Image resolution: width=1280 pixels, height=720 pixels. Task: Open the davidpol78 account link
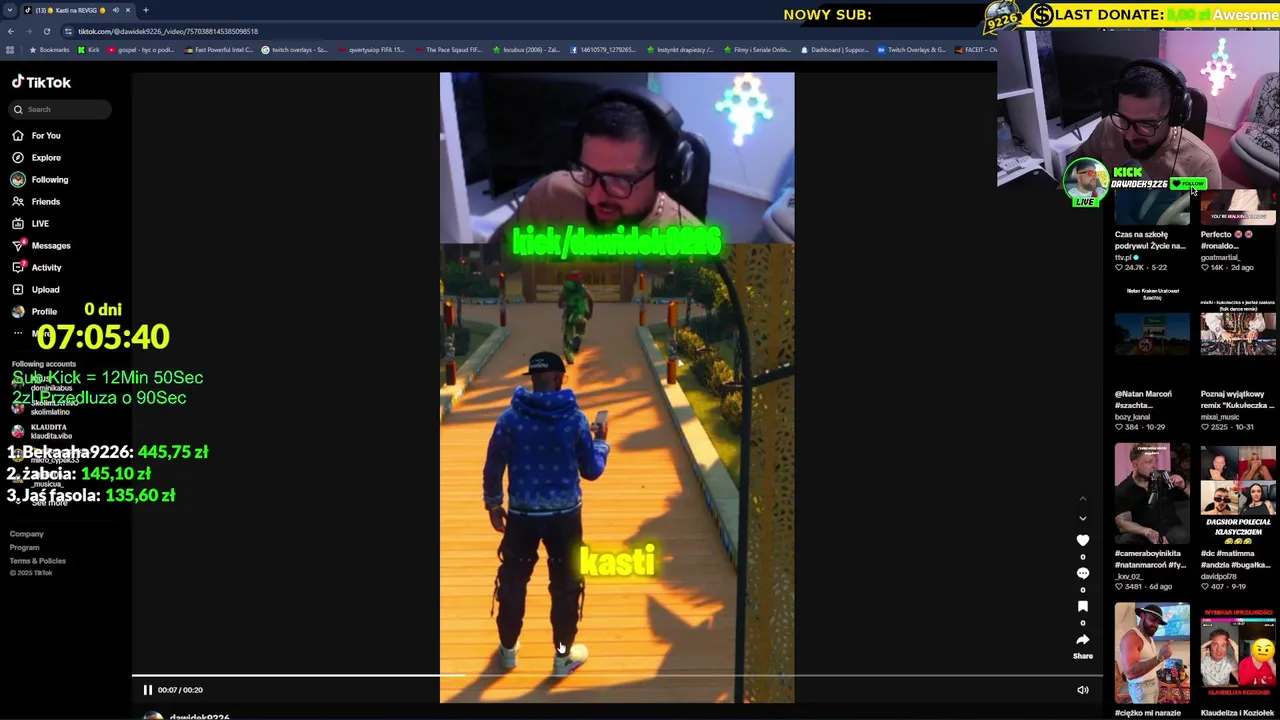pyautogui.click(x=1219, y=576)
